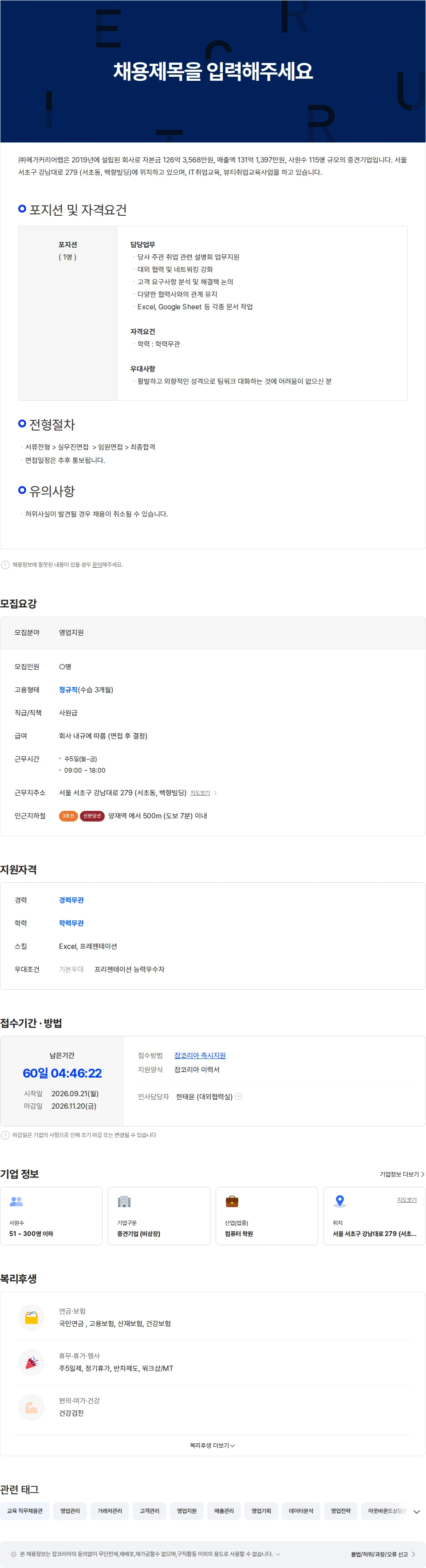This screenshot has width=426, height=1568.
Task: Click the 연금·보험 benefits icon
Action: click(32, 1317)
